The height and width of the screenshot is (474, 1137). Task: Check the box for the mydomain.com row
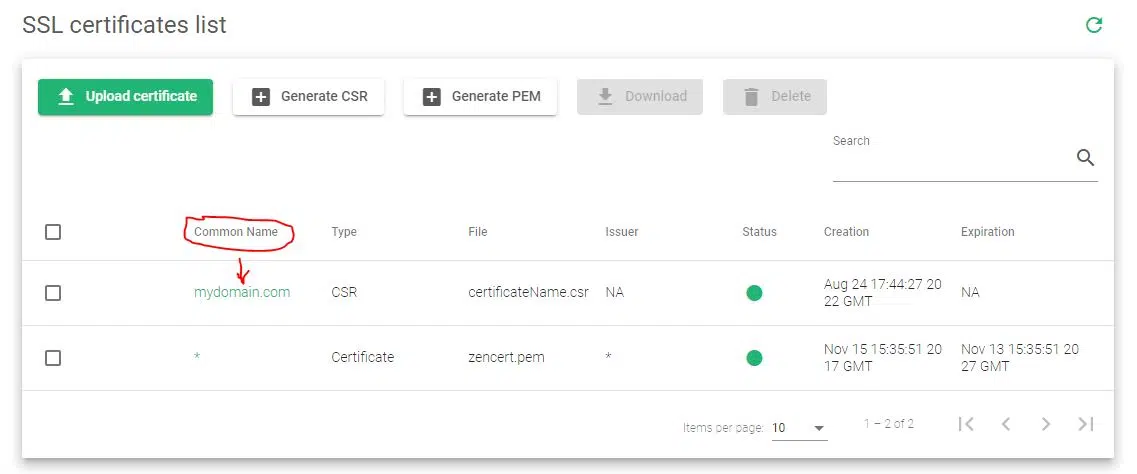tap(53, 293)
